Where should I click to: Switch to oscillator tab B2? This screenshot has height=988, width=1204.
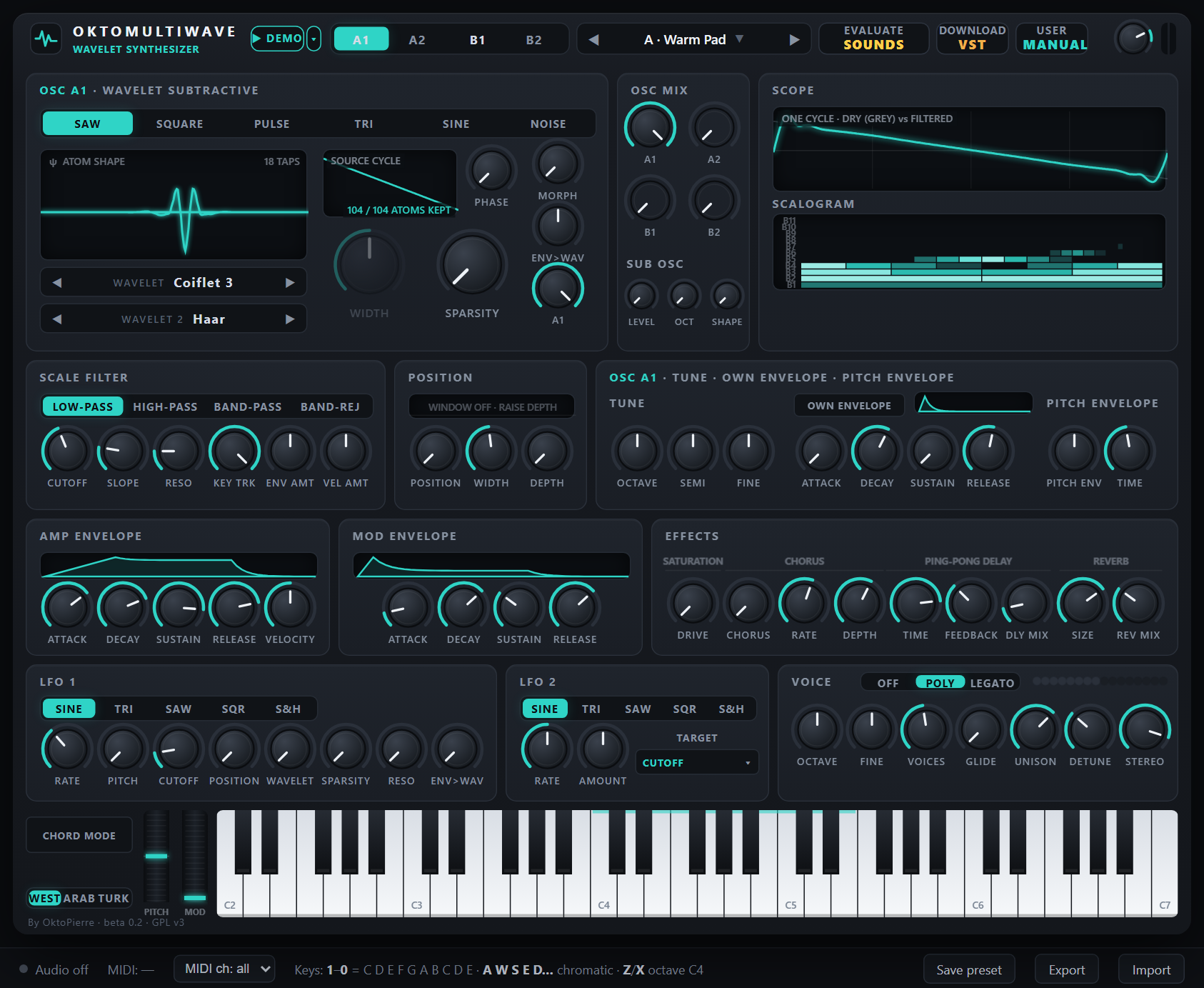click(533, 40)
